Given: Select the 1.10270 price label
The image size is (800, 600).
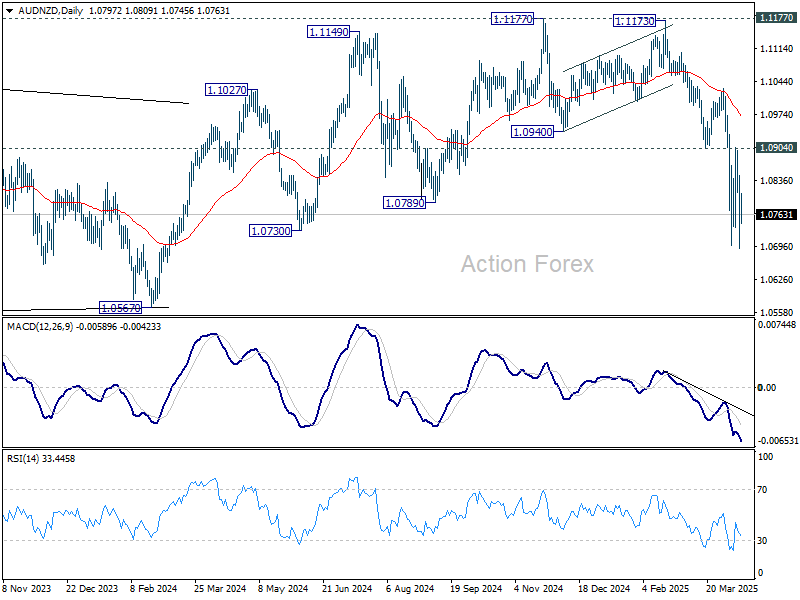Looking at the screenshot, I should tap(227, 90).
